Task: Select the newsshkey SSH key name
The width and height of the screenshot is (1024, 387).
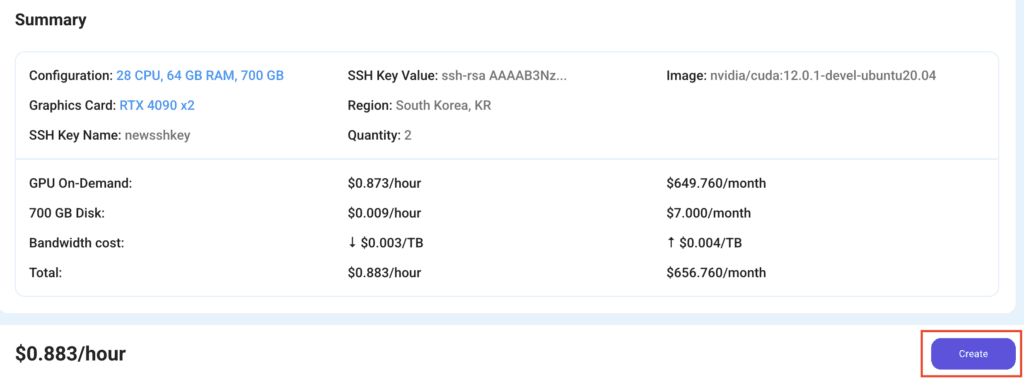Action: pos(157,135)
